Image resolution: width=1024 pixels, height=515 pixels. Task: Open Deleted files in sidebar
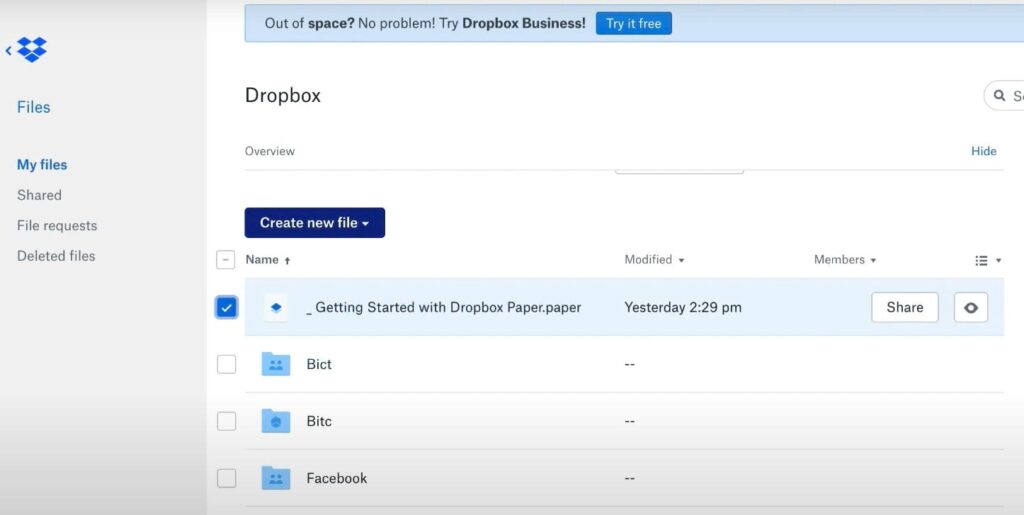[x=56, y=256]
